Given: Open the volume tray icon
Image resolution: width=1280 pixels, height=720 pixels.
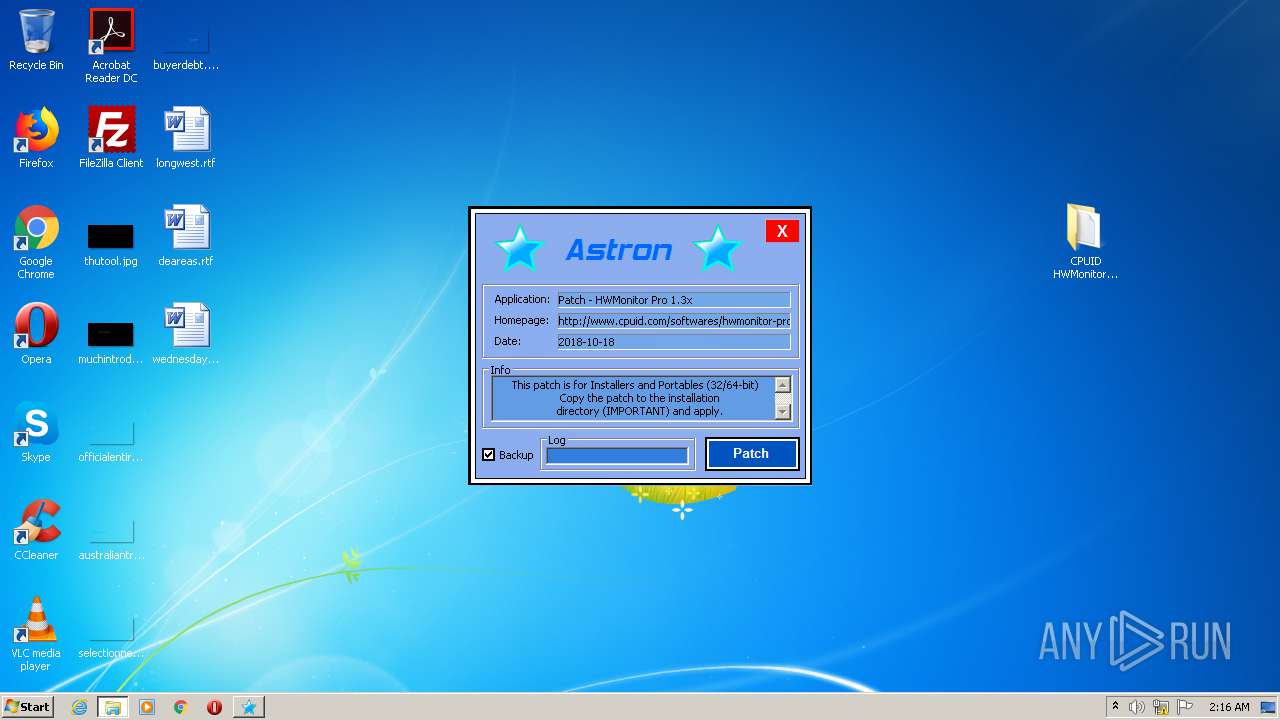Looking at the screenshot, I should [1137, 707].
